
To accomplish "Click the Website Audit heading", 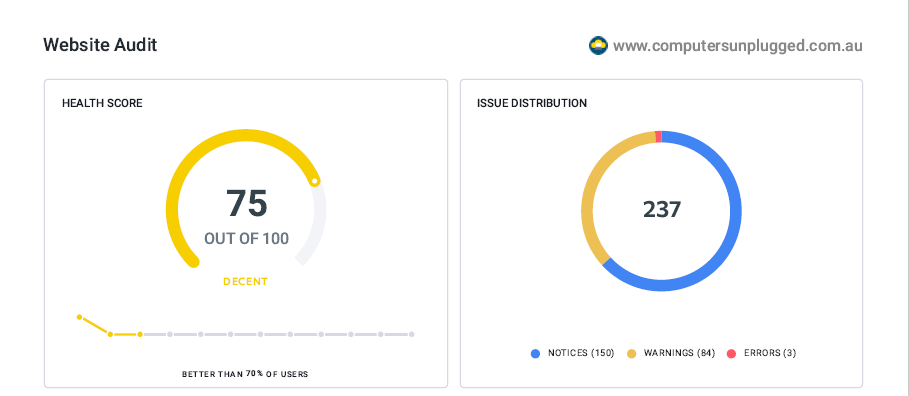I will (x=100, y=45).
